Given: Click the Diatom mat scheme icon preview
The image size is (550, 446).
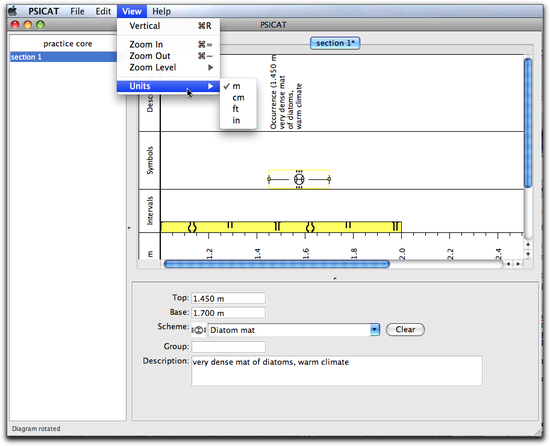Looking at the screenshot, I should (199, 330).
